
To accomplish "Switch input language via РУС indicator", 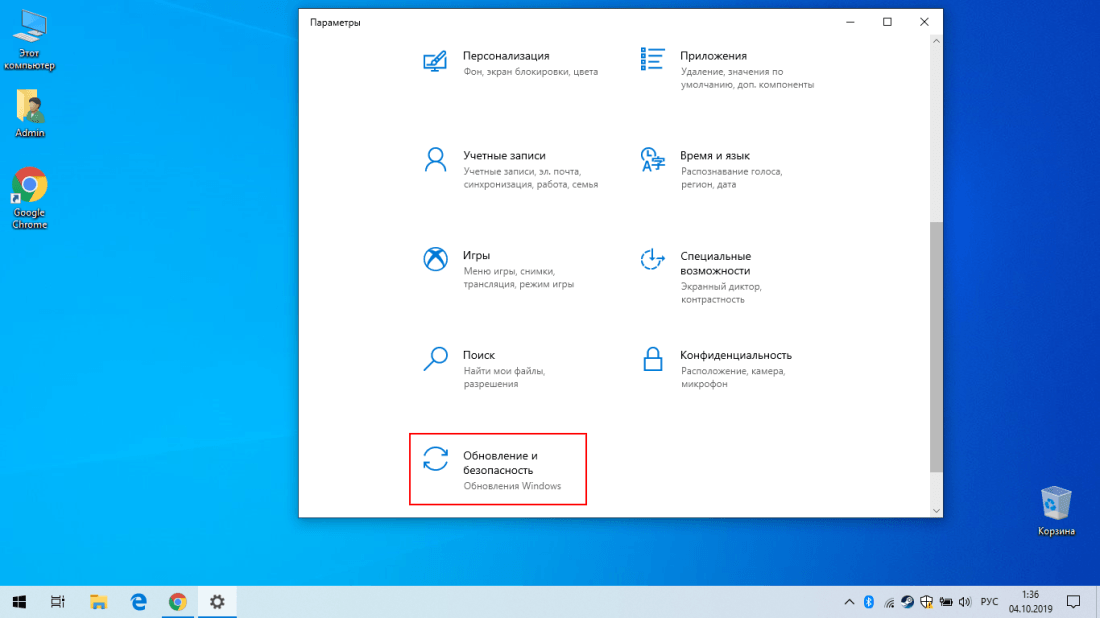I will point(989,602).
